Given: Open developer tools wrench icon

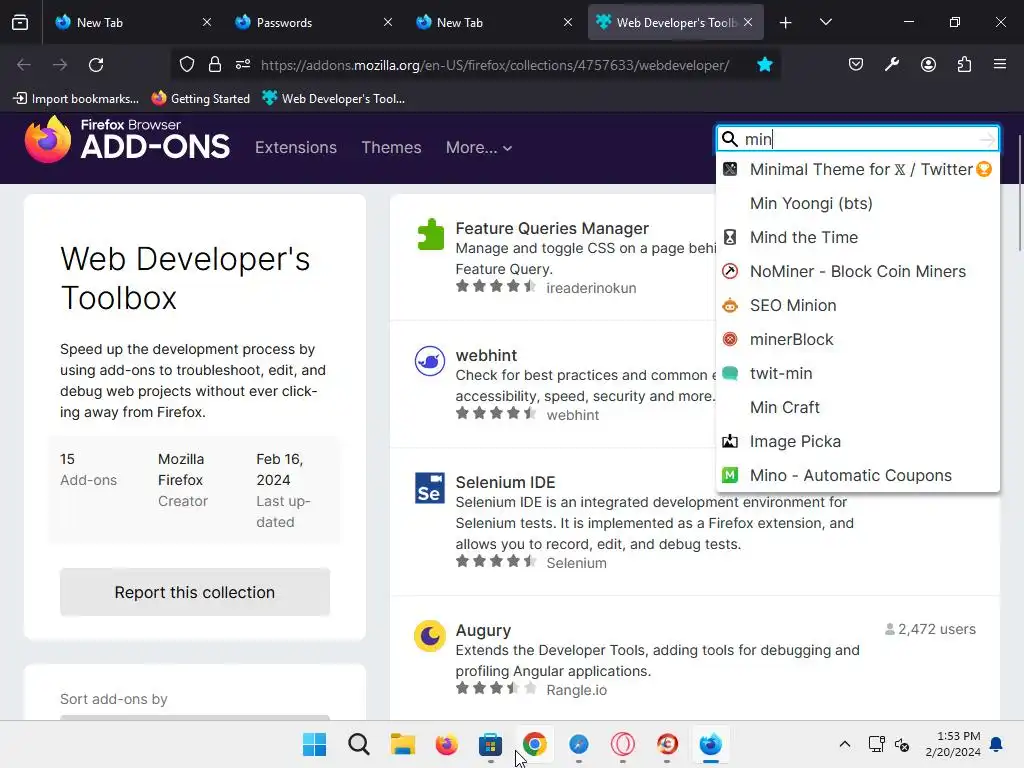Looking at the screenshot, I should [x=891, y=65].
